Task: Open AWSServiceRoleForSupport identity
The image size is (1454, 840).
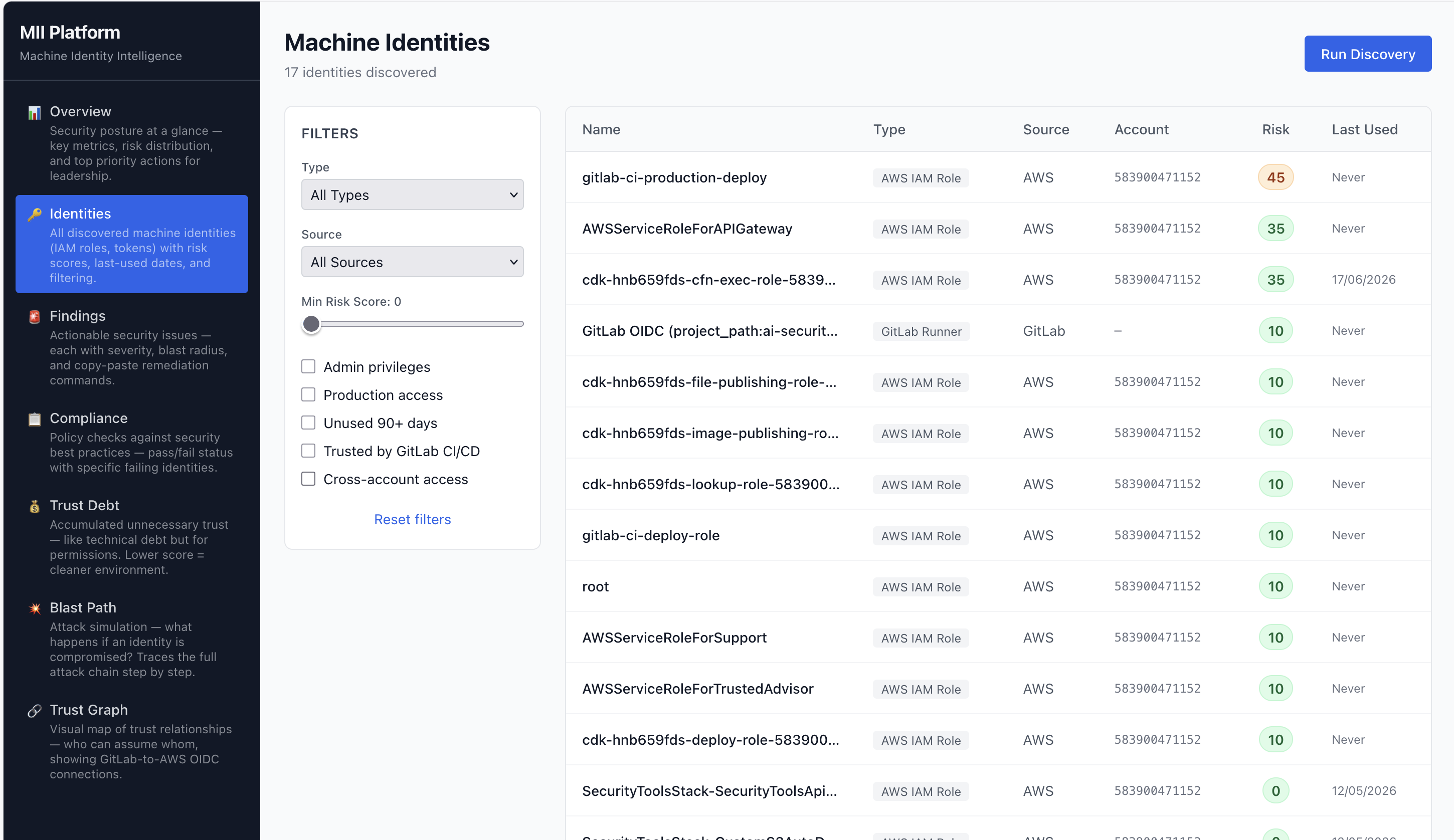Action: coord(998,638)
